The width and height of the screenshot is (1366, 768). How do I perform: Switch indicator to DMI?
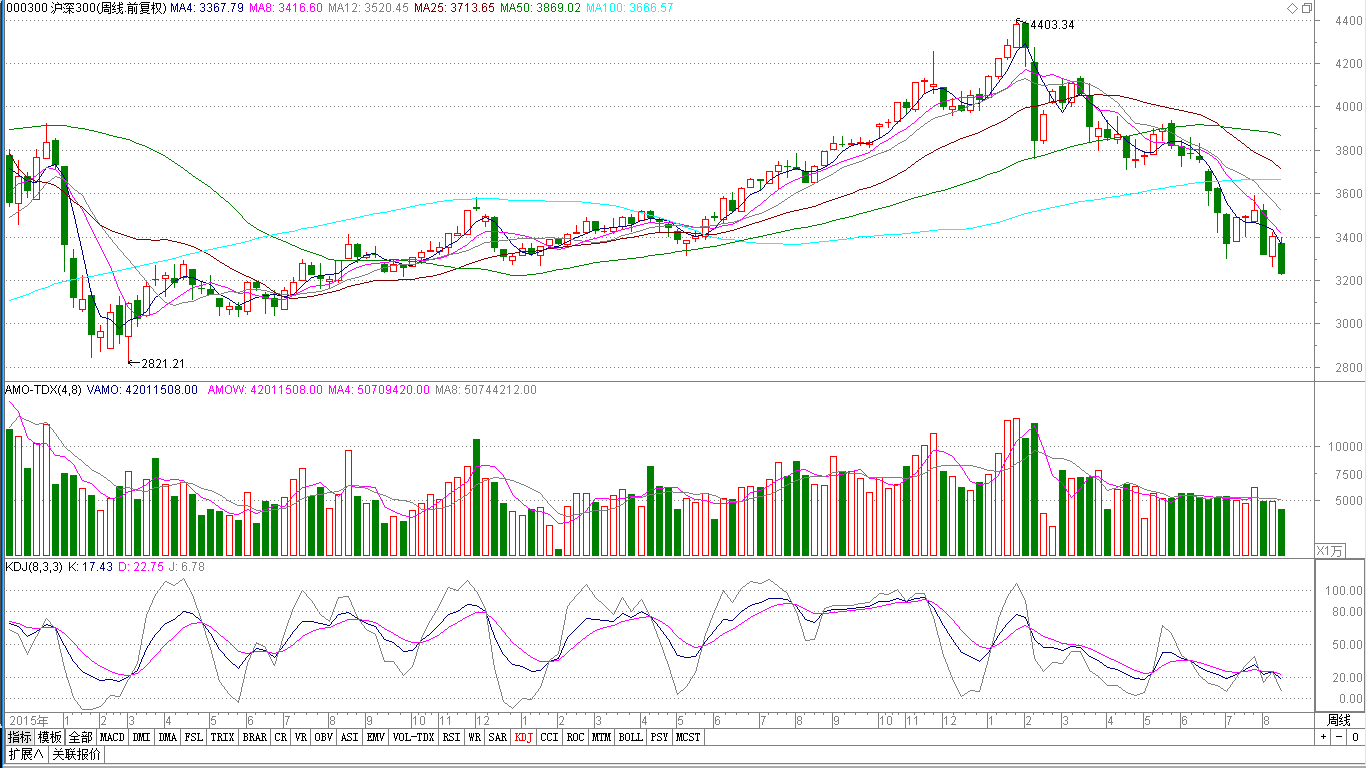click(141, 737)
